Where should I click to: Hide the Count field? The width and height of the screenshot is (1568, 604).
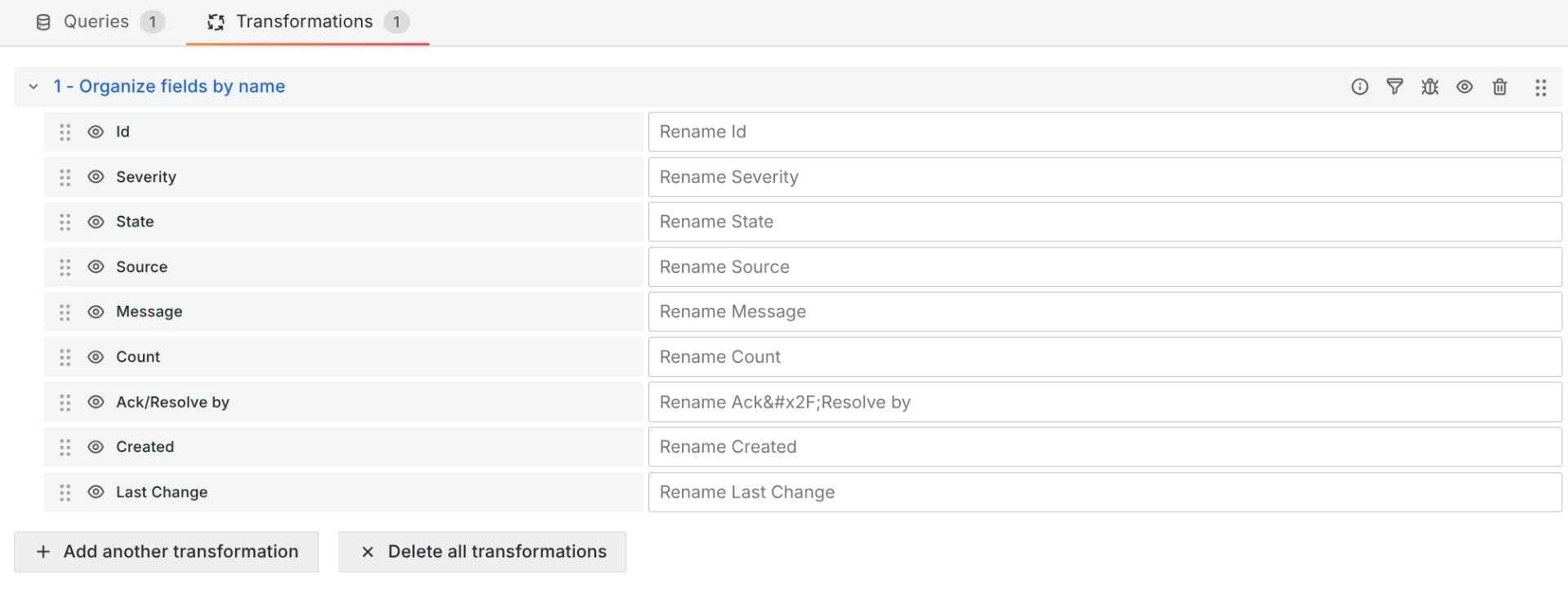96,357
